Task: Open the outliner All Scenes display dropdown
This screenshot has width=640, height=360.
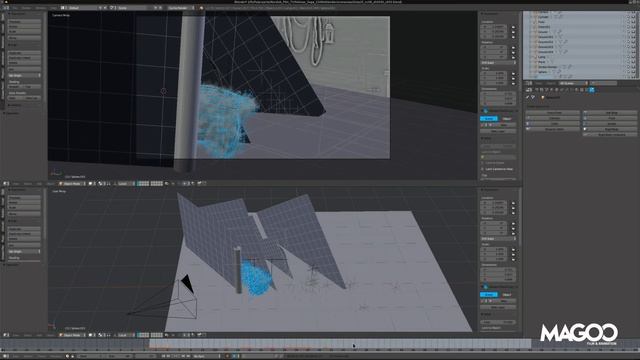Action: tap(573, 83)
